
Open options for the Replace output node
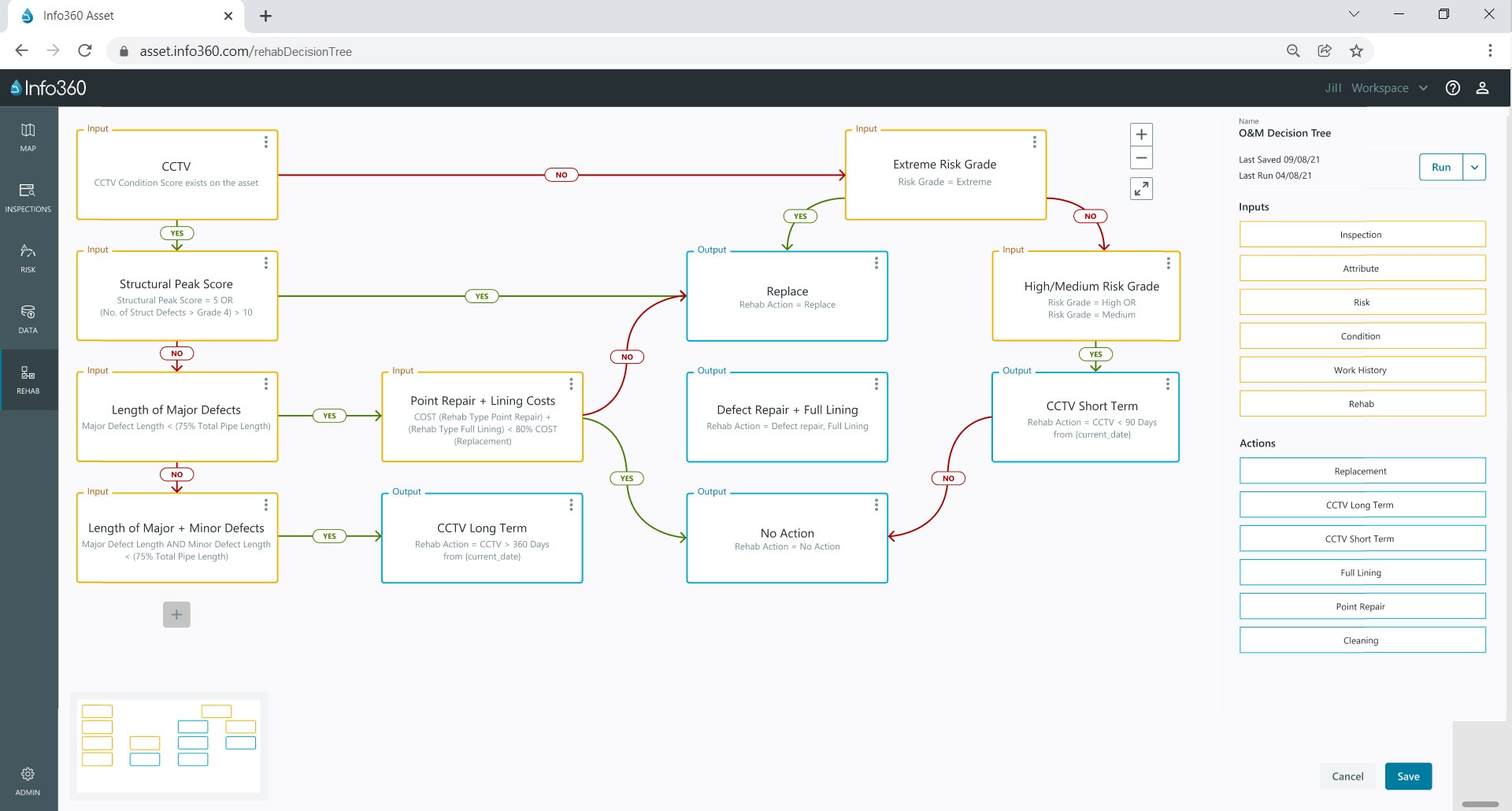[876, 264]
